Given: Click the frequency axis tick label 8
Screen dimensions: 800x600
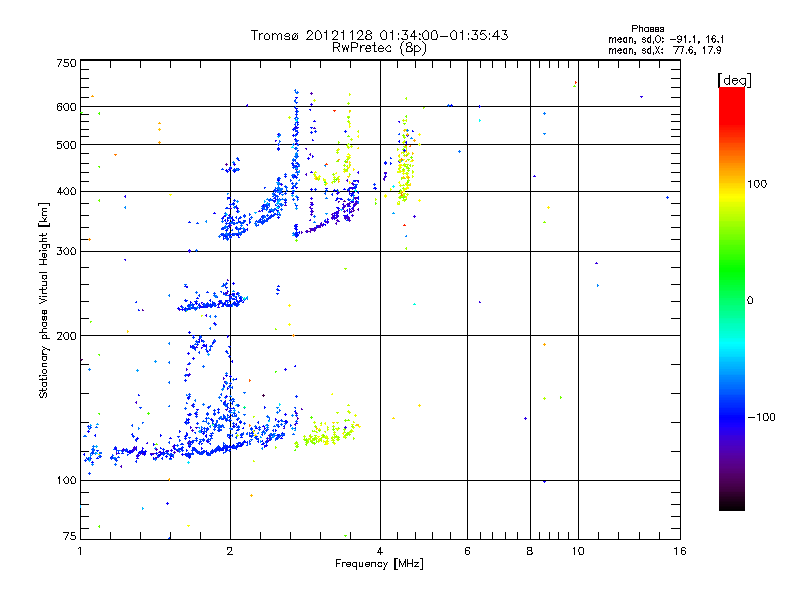Looking at the screenshot, I should (530, 551).
